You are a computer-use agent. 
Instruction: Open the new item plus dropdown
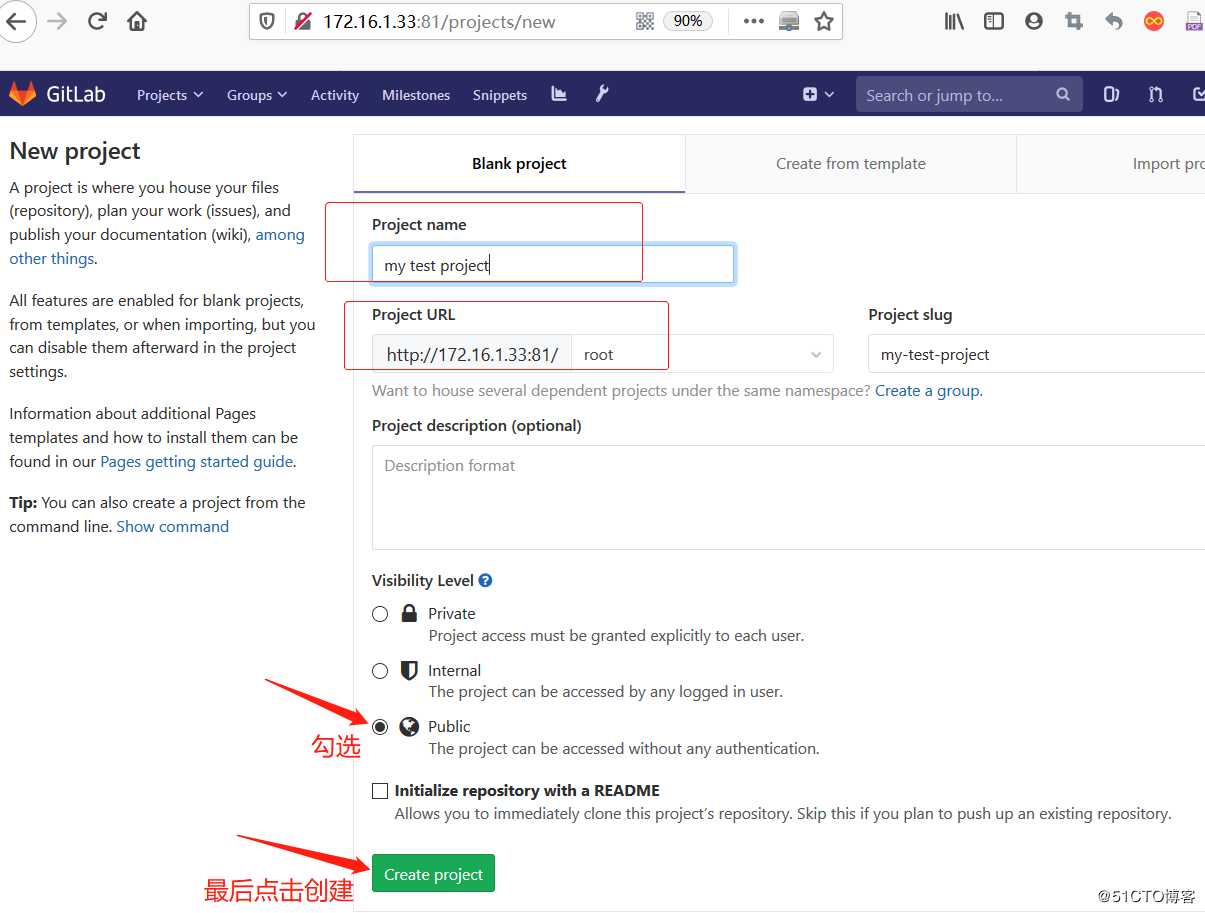point(818,94)
